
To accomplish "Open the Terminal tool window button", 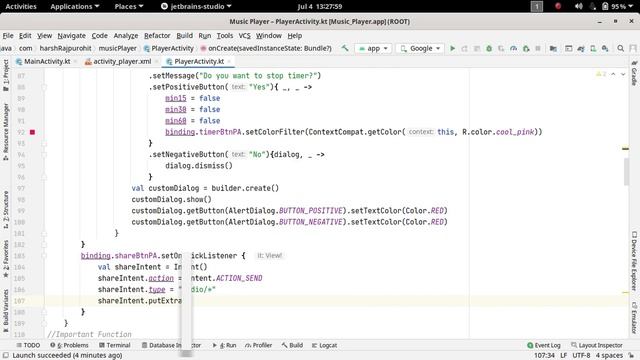I will (115, 345).
